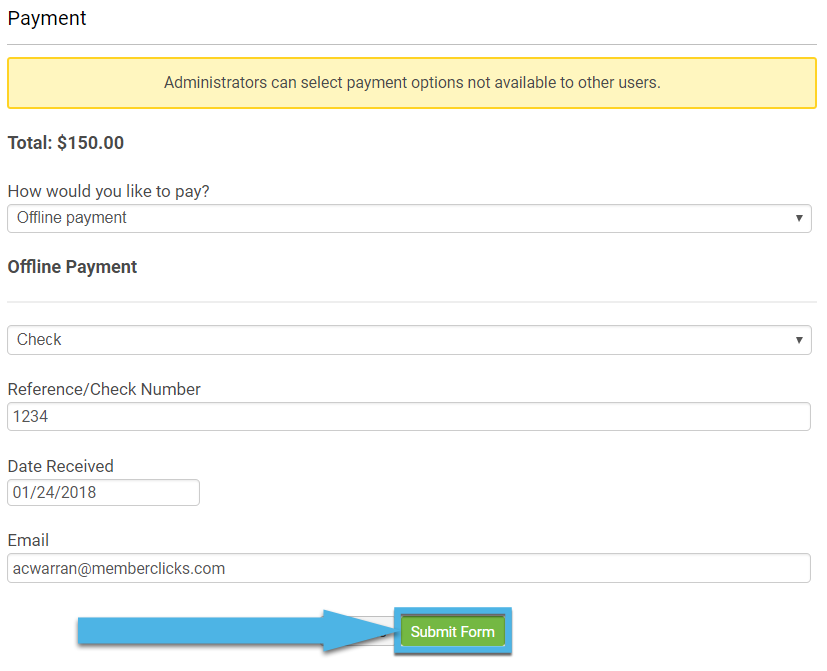Click the 'How would you like to pay?' label
Screen dimensions: 827x671
click(x=109, y=191)
